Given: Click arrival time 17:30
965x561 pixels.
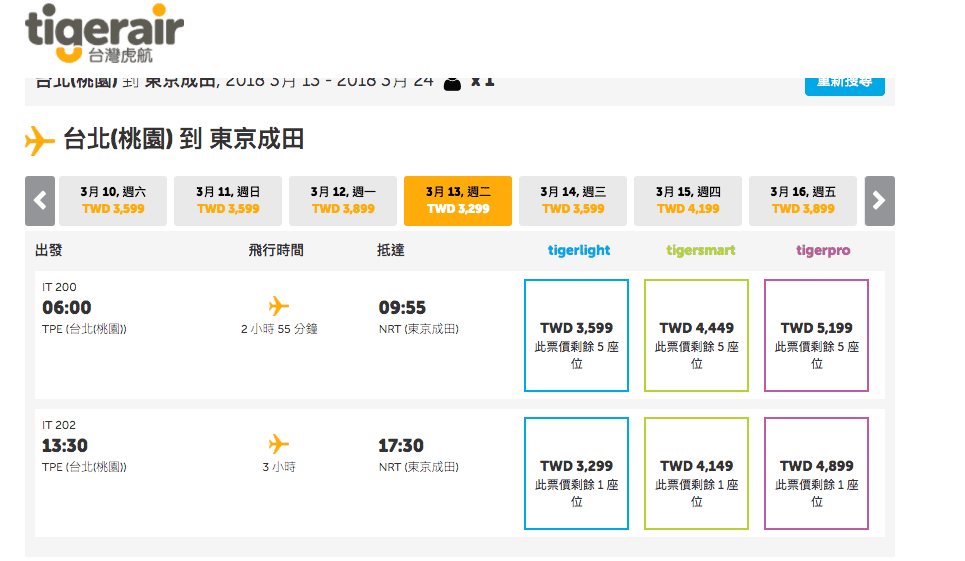Looking at the screenshot, I should [401, 445].
